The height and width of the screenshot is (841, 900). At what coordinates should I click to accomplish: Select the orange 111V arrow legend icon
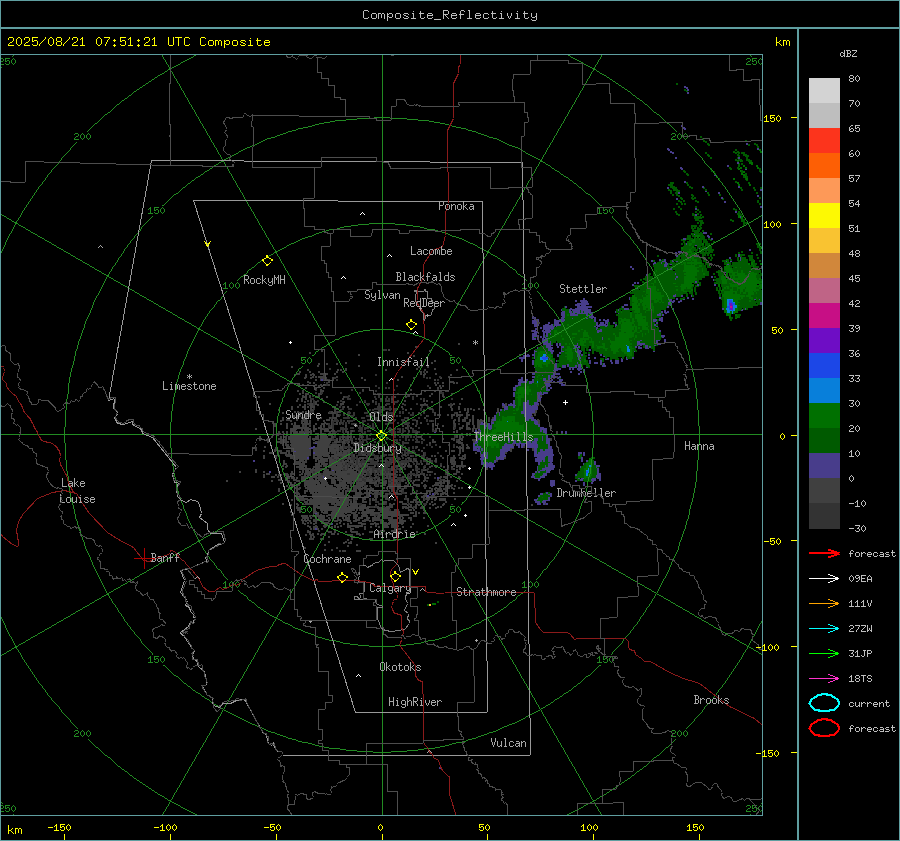(x=824, y=603)
